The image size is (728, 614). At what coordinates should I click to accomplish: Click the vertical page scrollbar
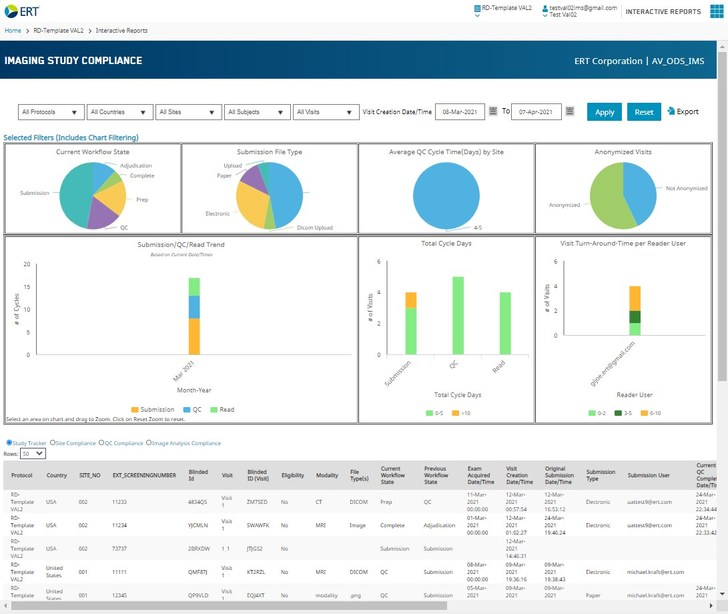(x=722, y=214)
